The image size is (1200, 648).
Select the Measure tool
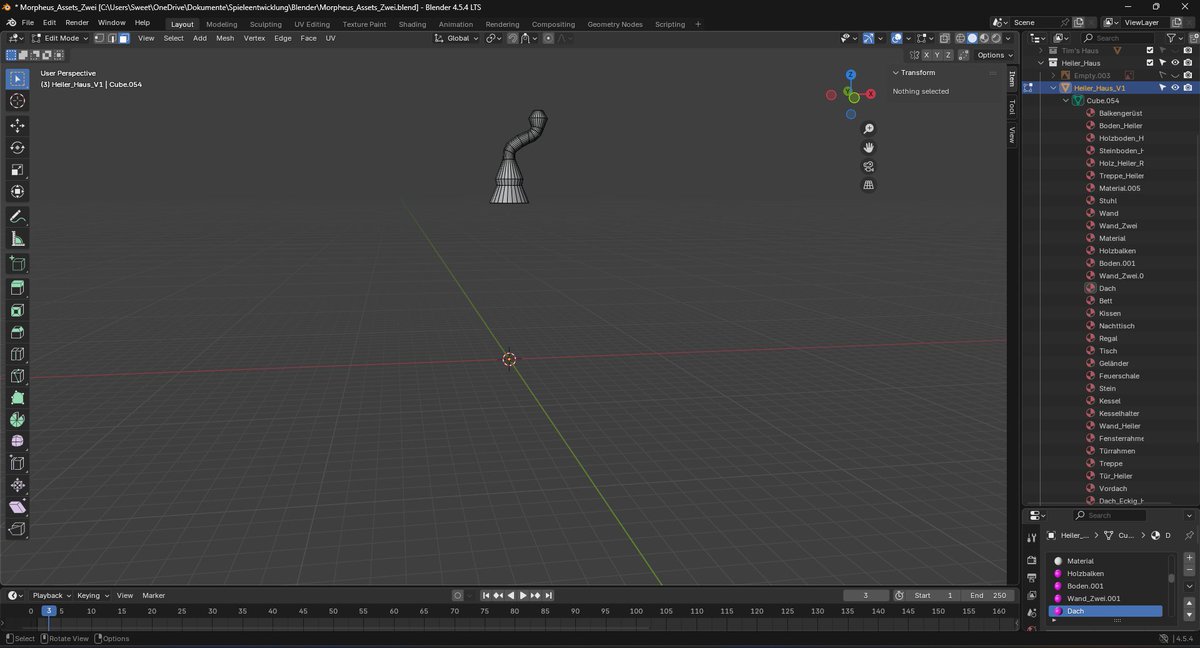click(17, 238)
